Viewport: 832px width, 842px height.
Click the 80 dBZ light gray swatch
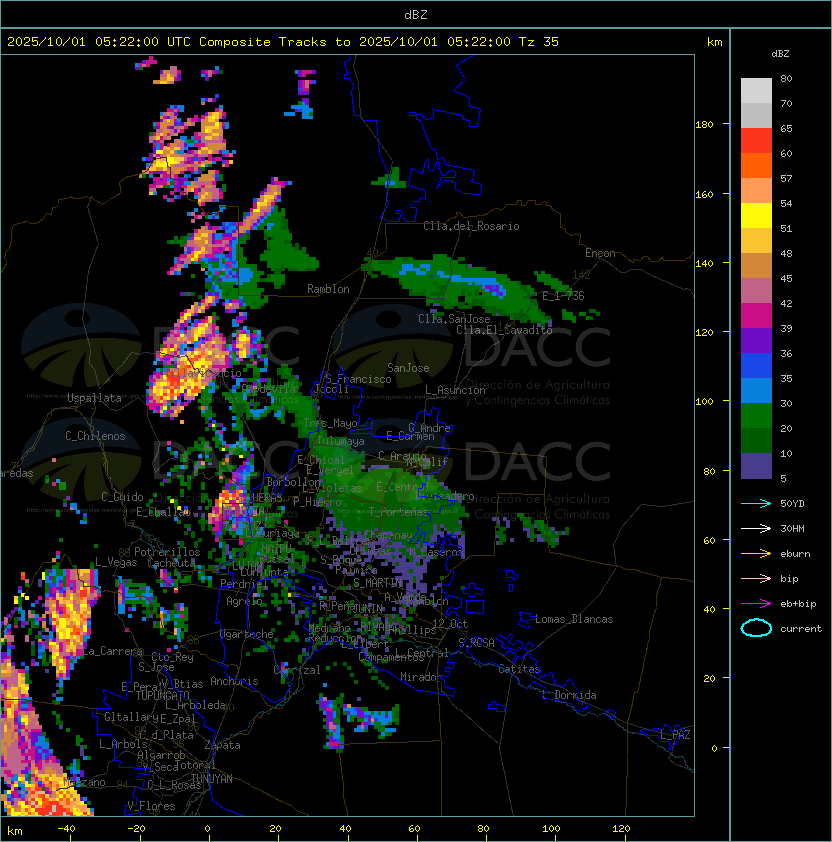(756, 90)
